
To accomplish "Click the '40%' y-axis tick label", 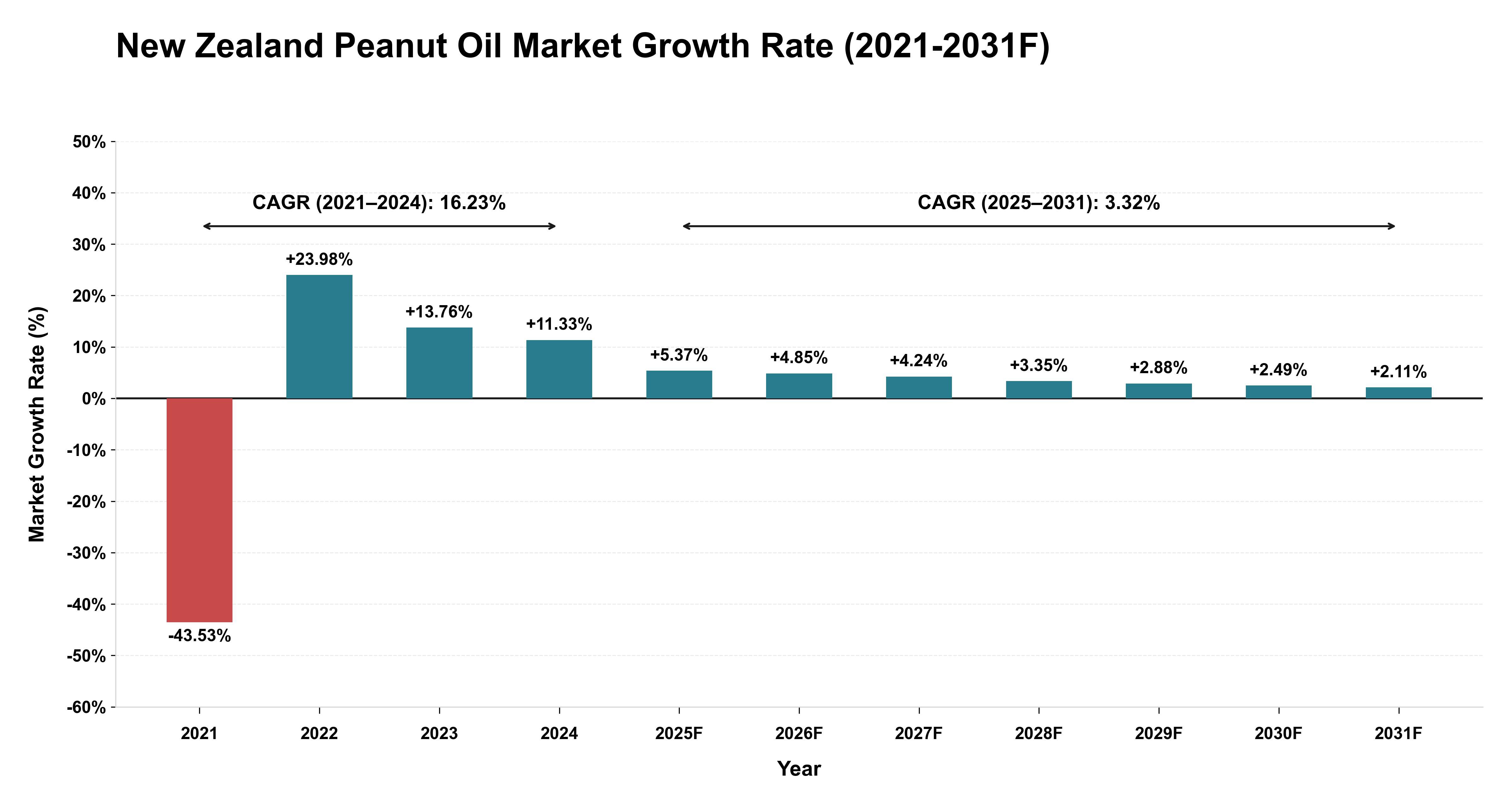I will pos(89,193).
